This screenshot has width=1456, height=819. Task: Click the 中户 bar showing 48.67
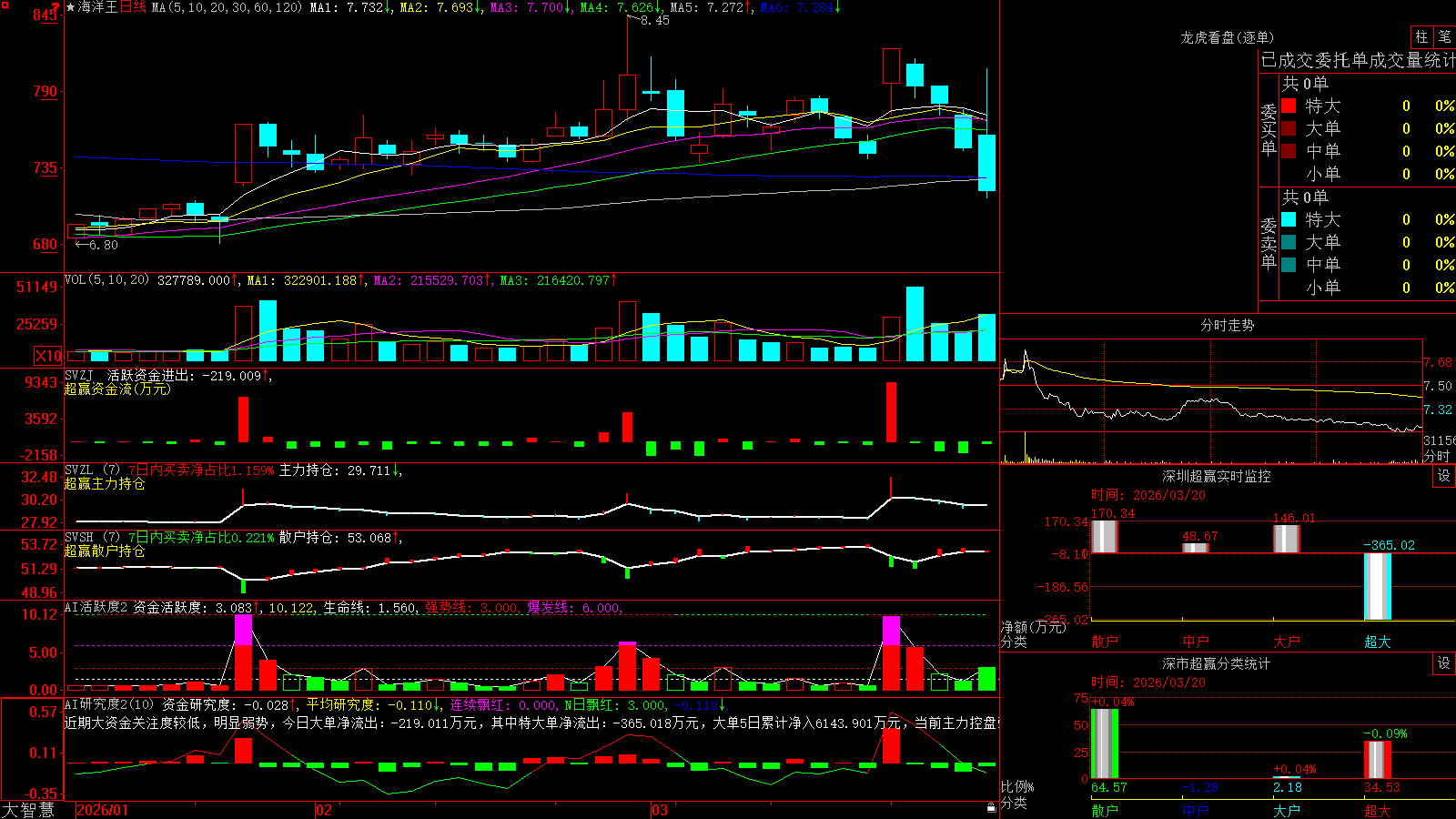(1196, 548)
